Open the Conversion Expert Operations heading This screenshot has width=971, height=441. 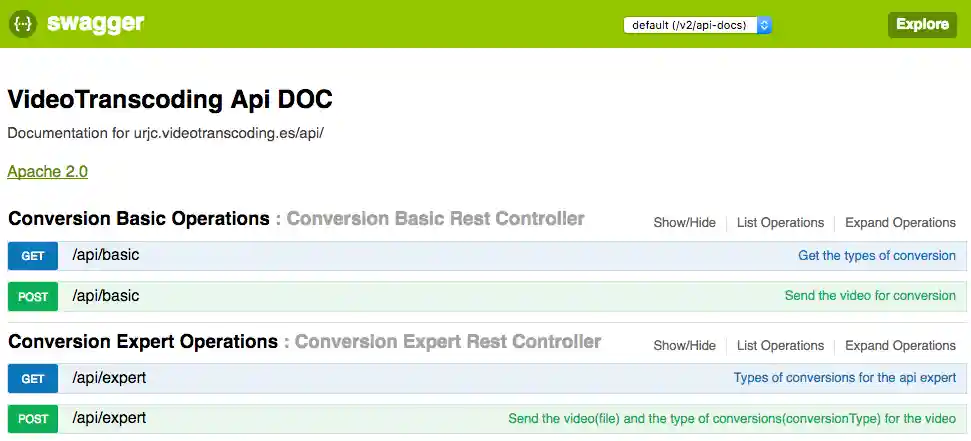click(143, 342)
